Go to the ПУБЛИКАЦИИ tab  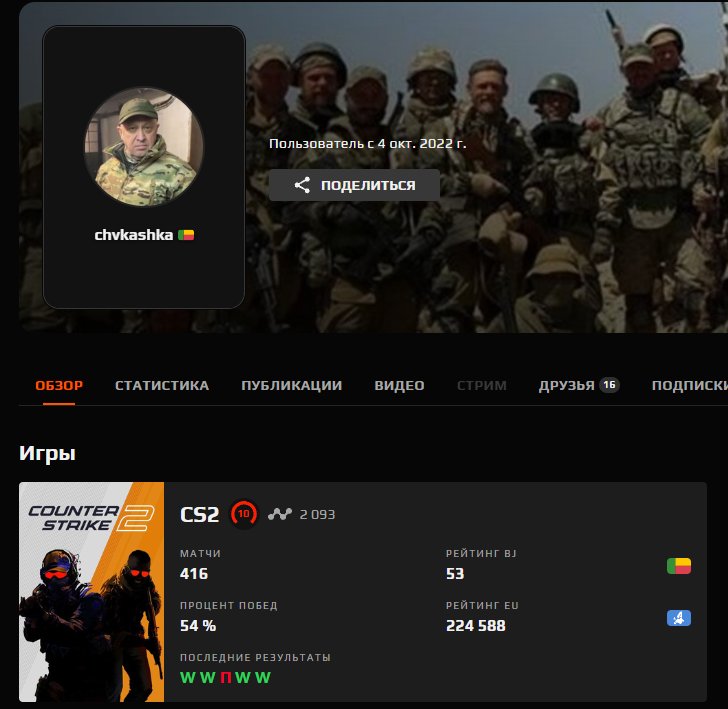coord(291,385)
